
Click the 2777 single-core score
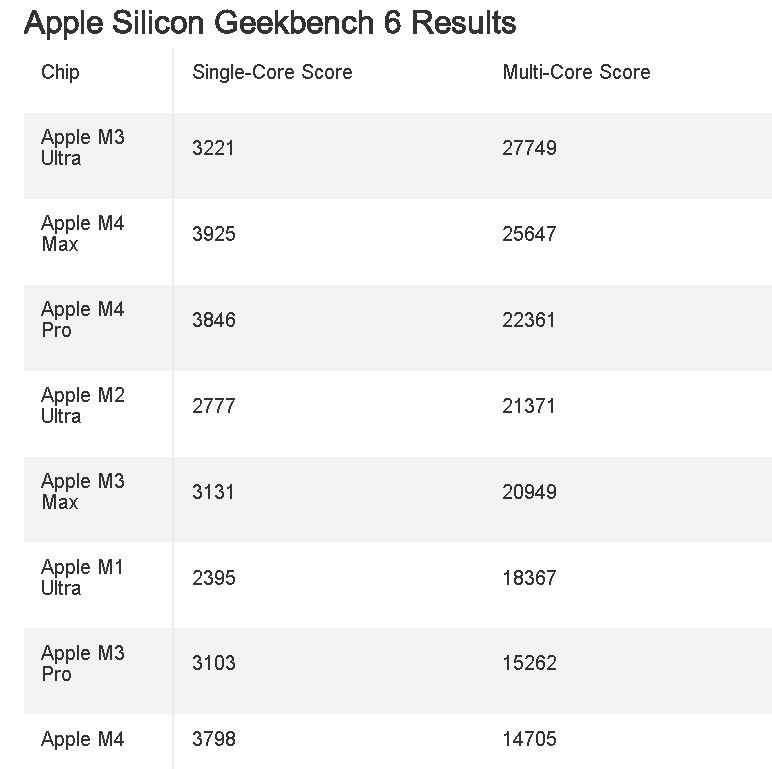(x=214, y=406)
